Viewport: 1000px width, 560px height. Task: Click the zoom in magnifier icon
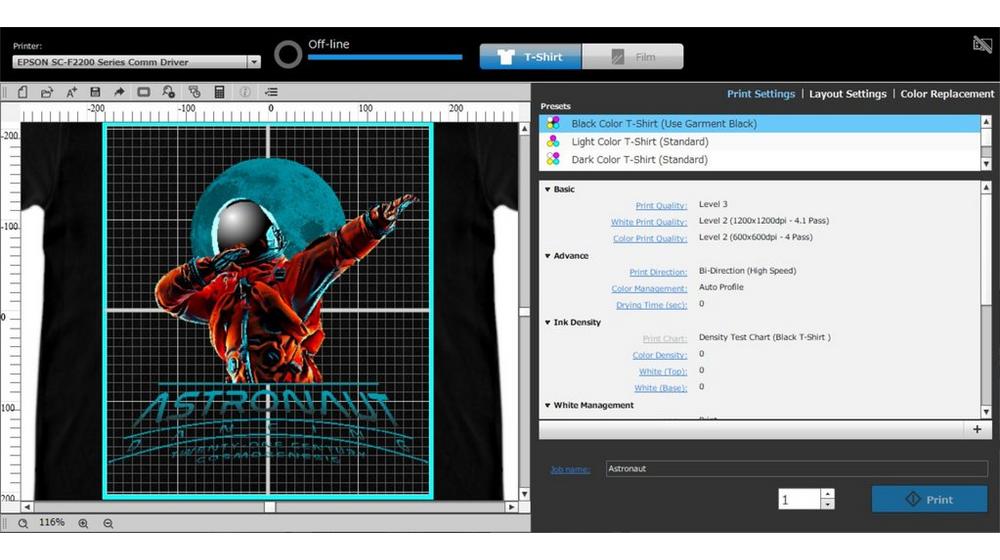click(x=83, y=523)
